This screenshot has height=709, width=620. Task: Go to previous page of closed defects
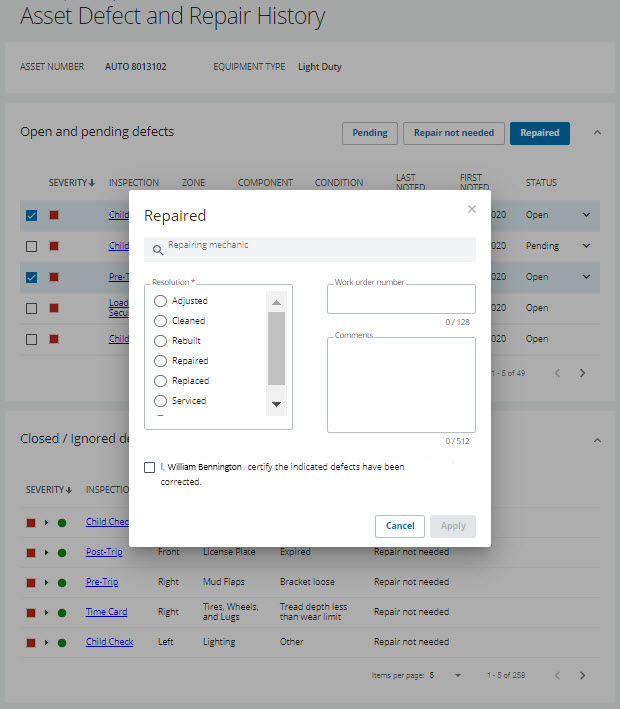(557, 675)
